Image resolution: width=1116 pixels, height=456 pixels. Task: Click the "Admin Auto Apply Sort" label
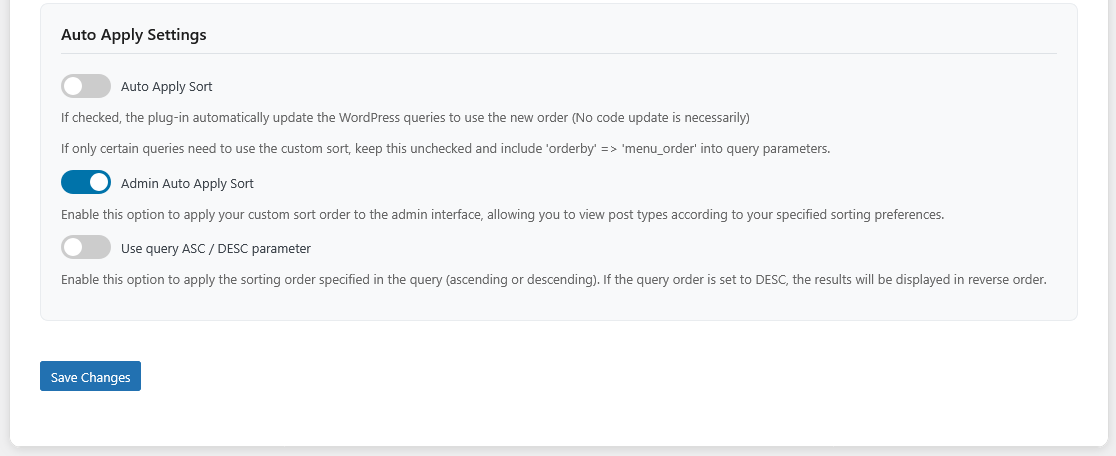coord(187,184)
